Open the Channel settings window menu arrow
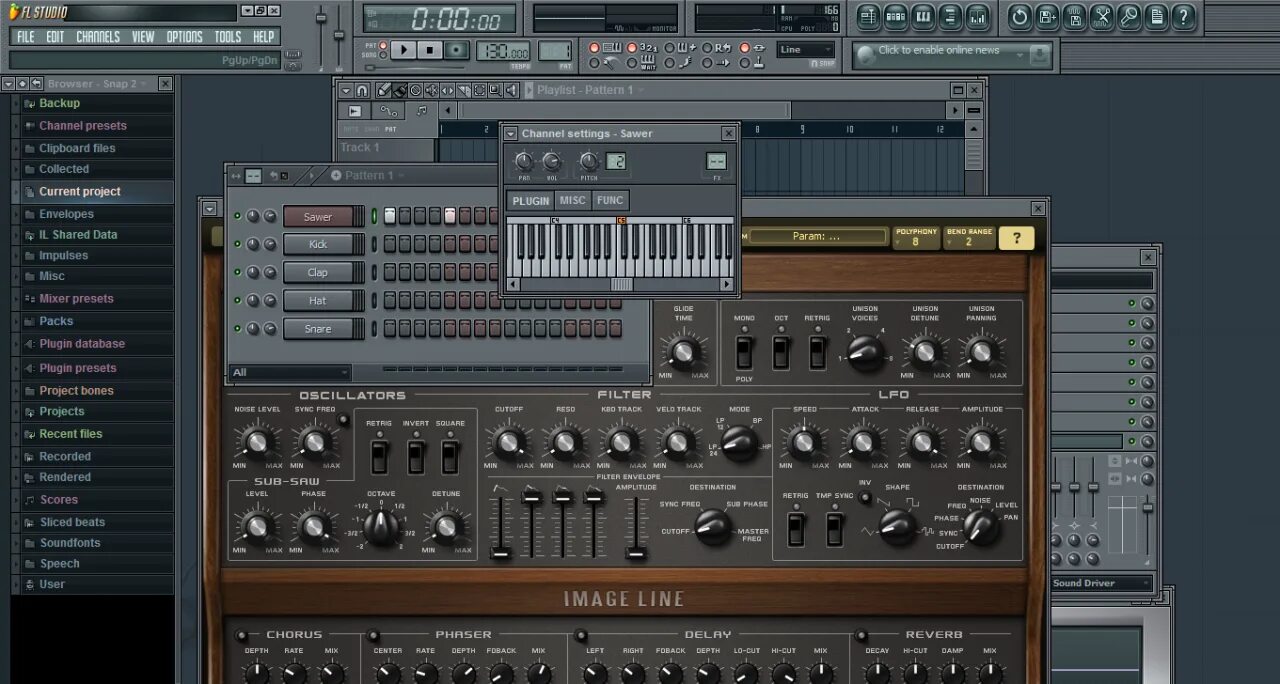 510,133
